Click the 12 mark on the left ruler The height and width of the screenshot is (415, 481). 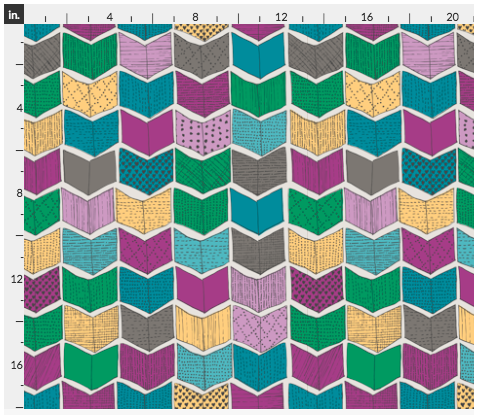(17, 279)
